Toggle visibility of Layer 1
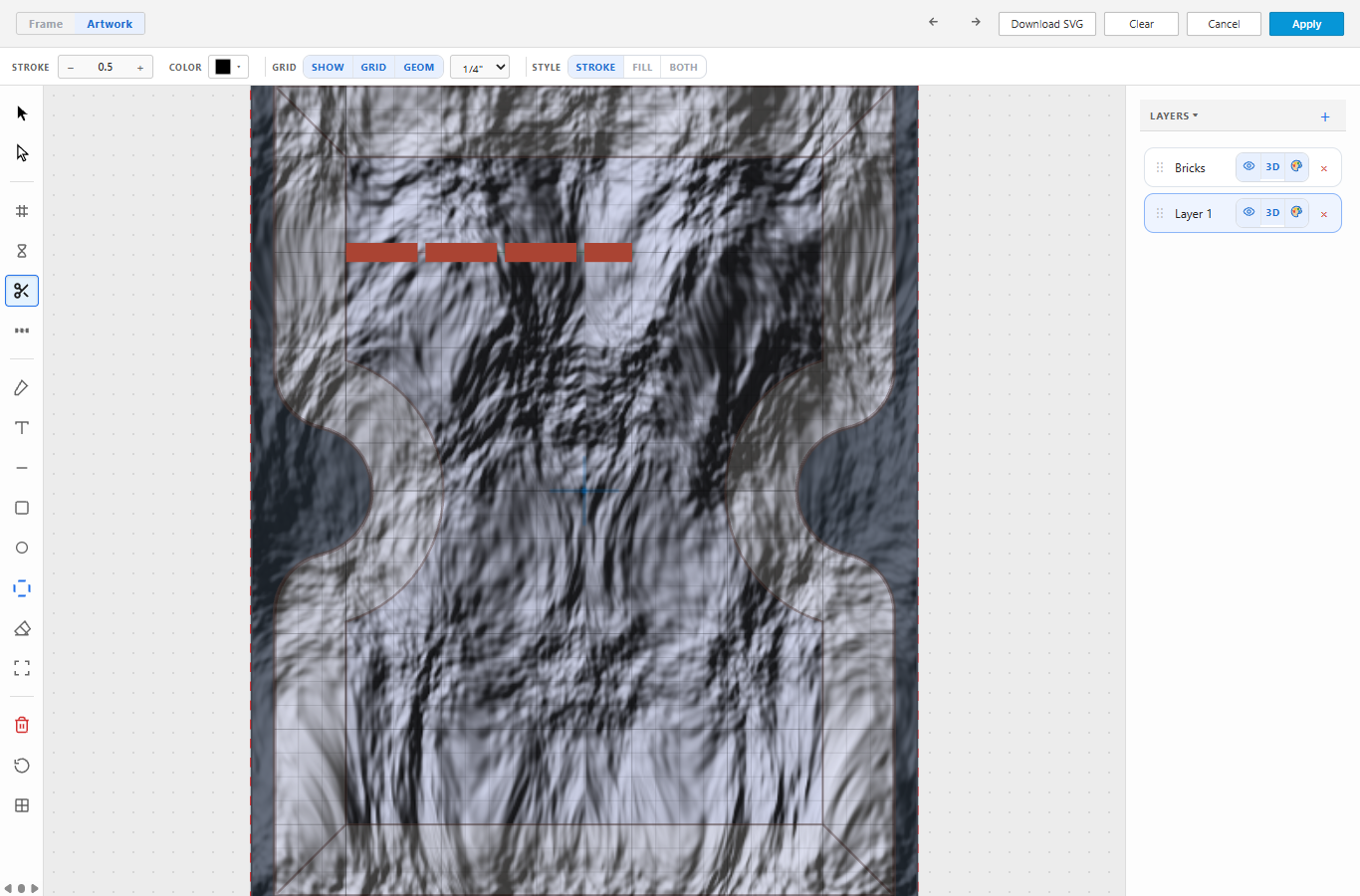 (1248, 212)
